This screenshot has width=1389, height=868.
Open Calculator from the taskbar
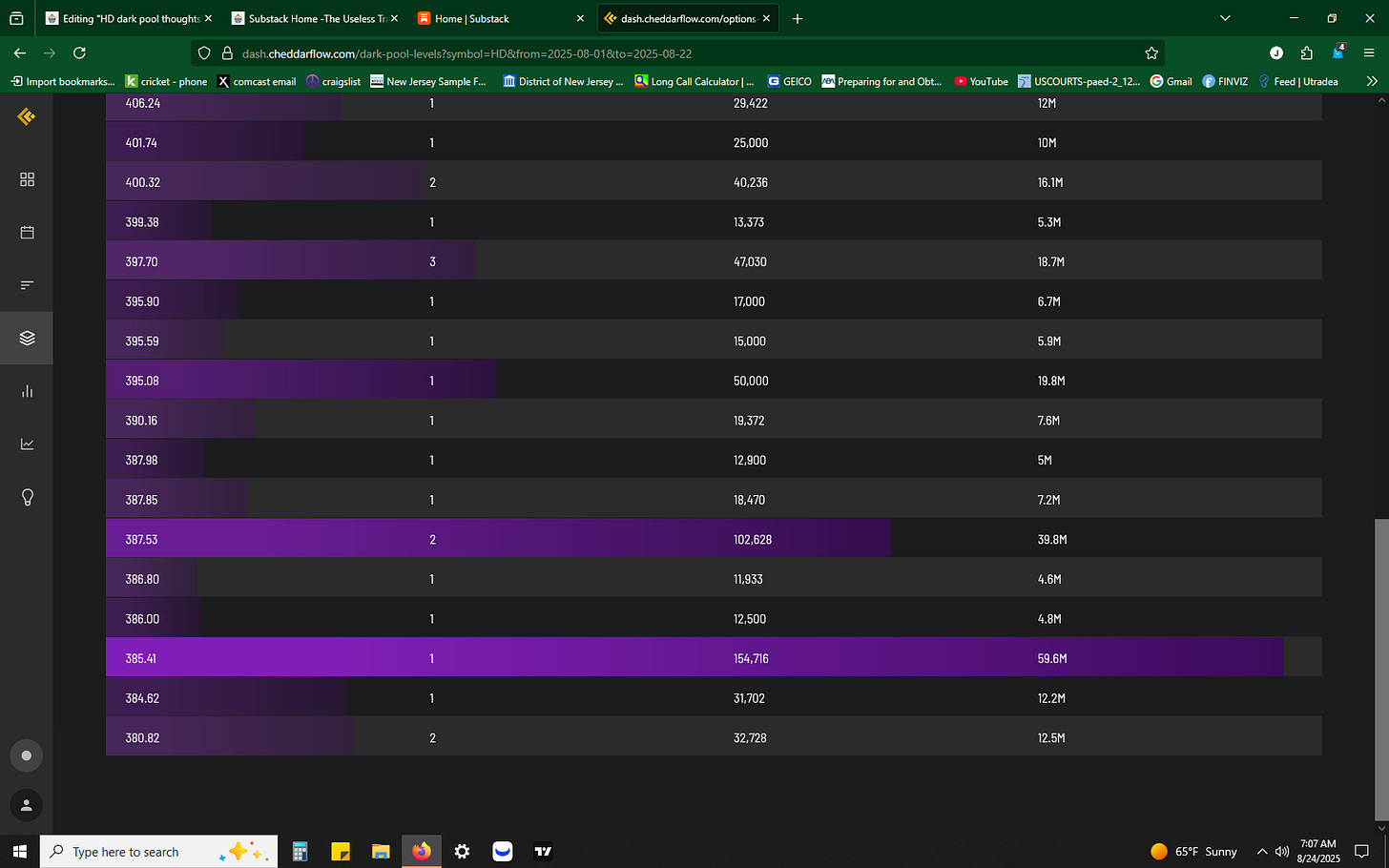click(x=300, y=851)
